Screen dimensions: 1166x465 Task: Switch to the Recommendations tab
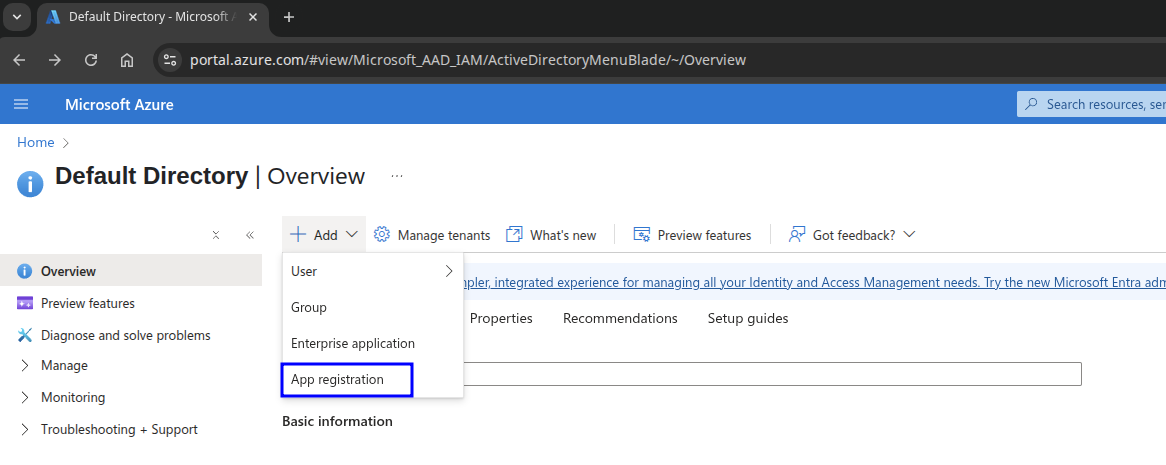click(x=620, y=318)
